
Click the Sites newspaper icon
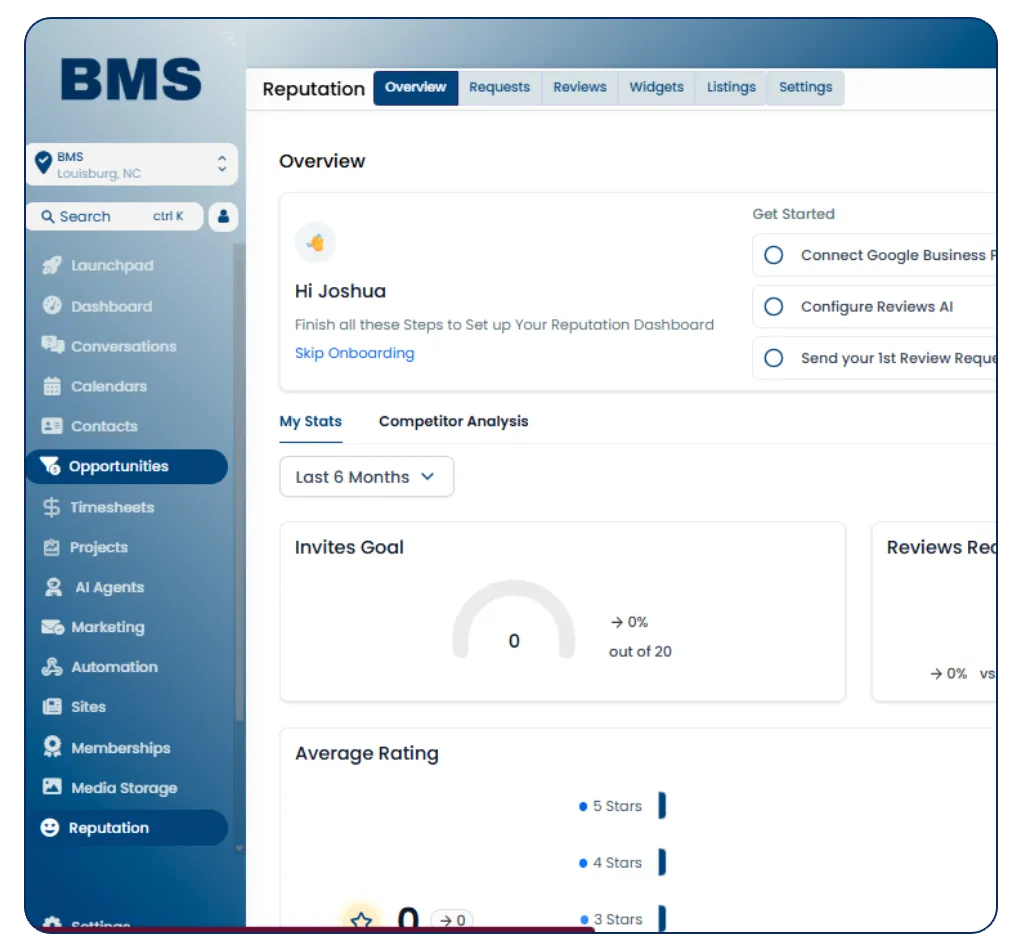(51, 706)
